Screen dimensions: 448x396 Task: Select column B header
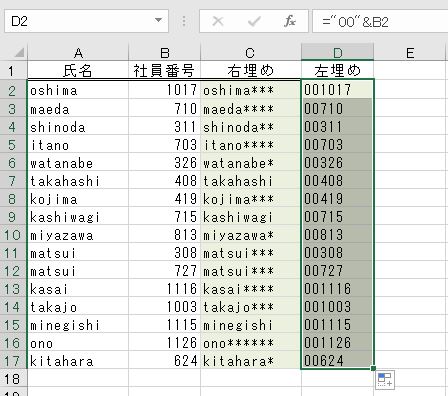tap(164, 53)
